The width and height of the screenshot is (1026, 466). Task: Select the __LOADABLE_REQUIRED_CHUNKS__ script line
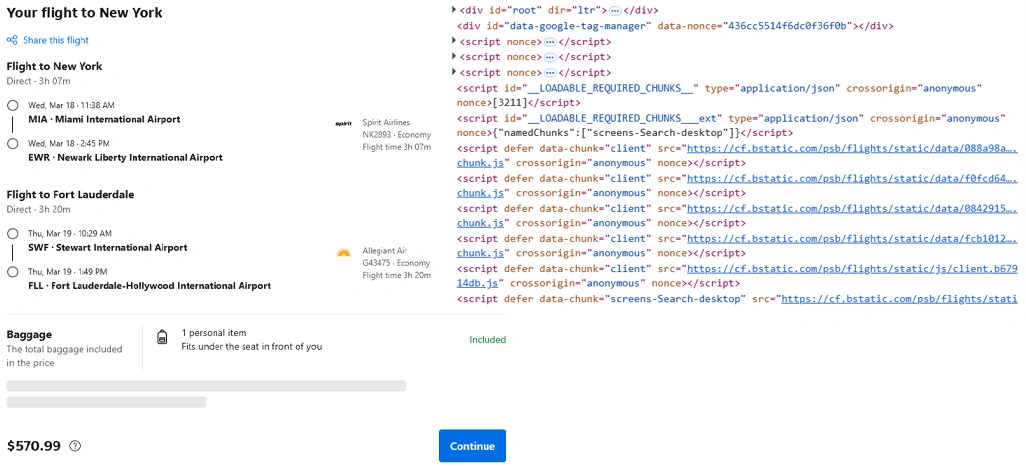(720, 96)
